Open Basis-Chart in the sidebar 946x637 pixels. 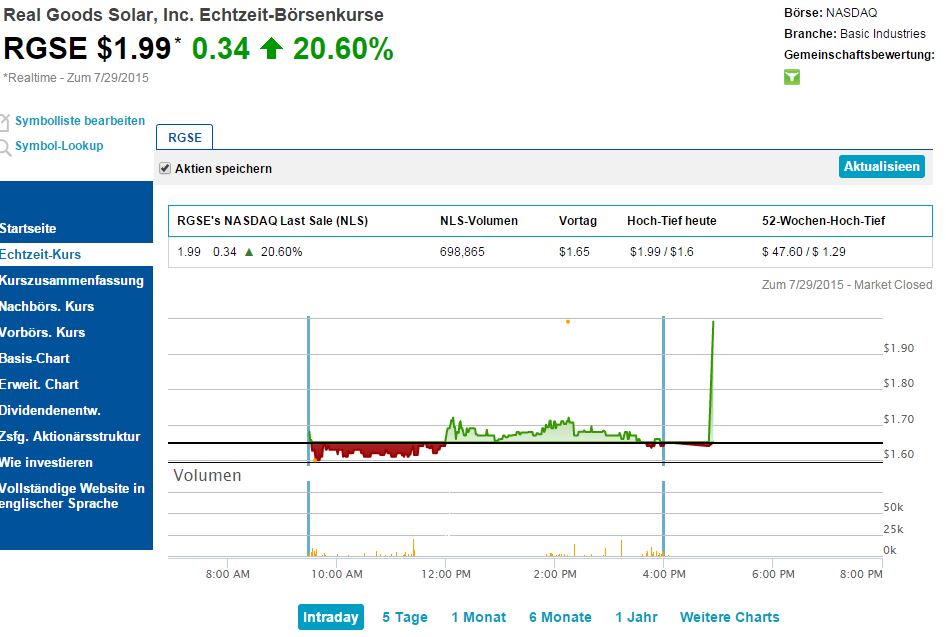click(35, 358)
